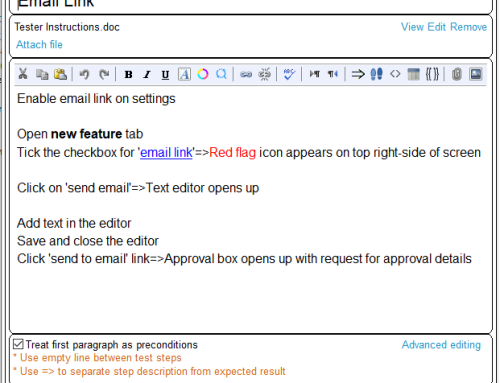Click the Attach file link
Screen dimensions: 500x383
pyautogui.click(x=39, y=44)
